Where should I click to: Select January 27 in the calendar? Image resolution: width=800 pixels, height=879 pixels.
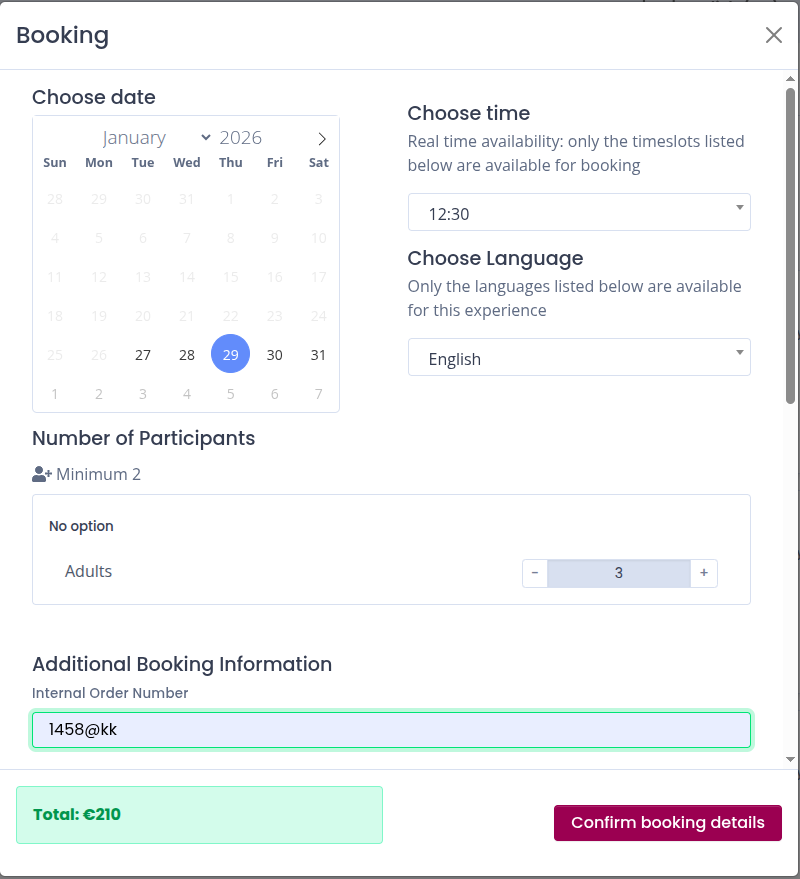click(x=143, y=355)
